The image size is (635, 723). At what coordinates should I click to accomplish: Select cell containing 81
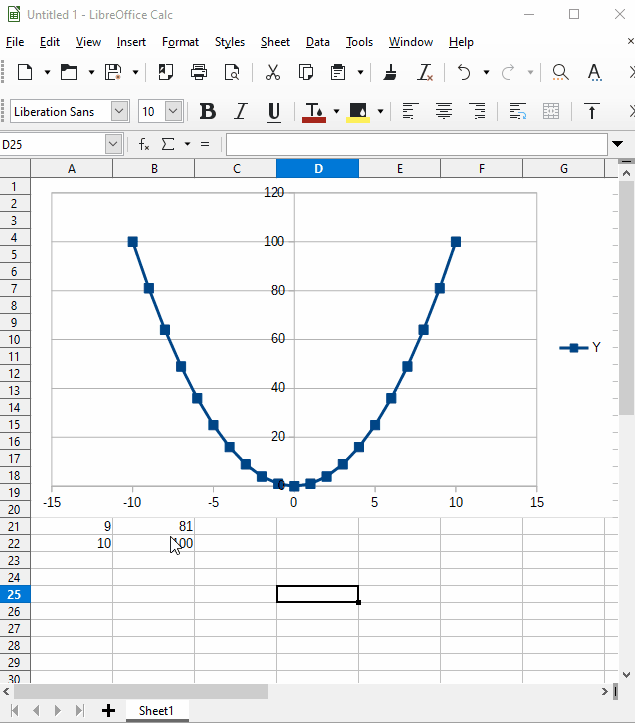(x=154, y=526)
